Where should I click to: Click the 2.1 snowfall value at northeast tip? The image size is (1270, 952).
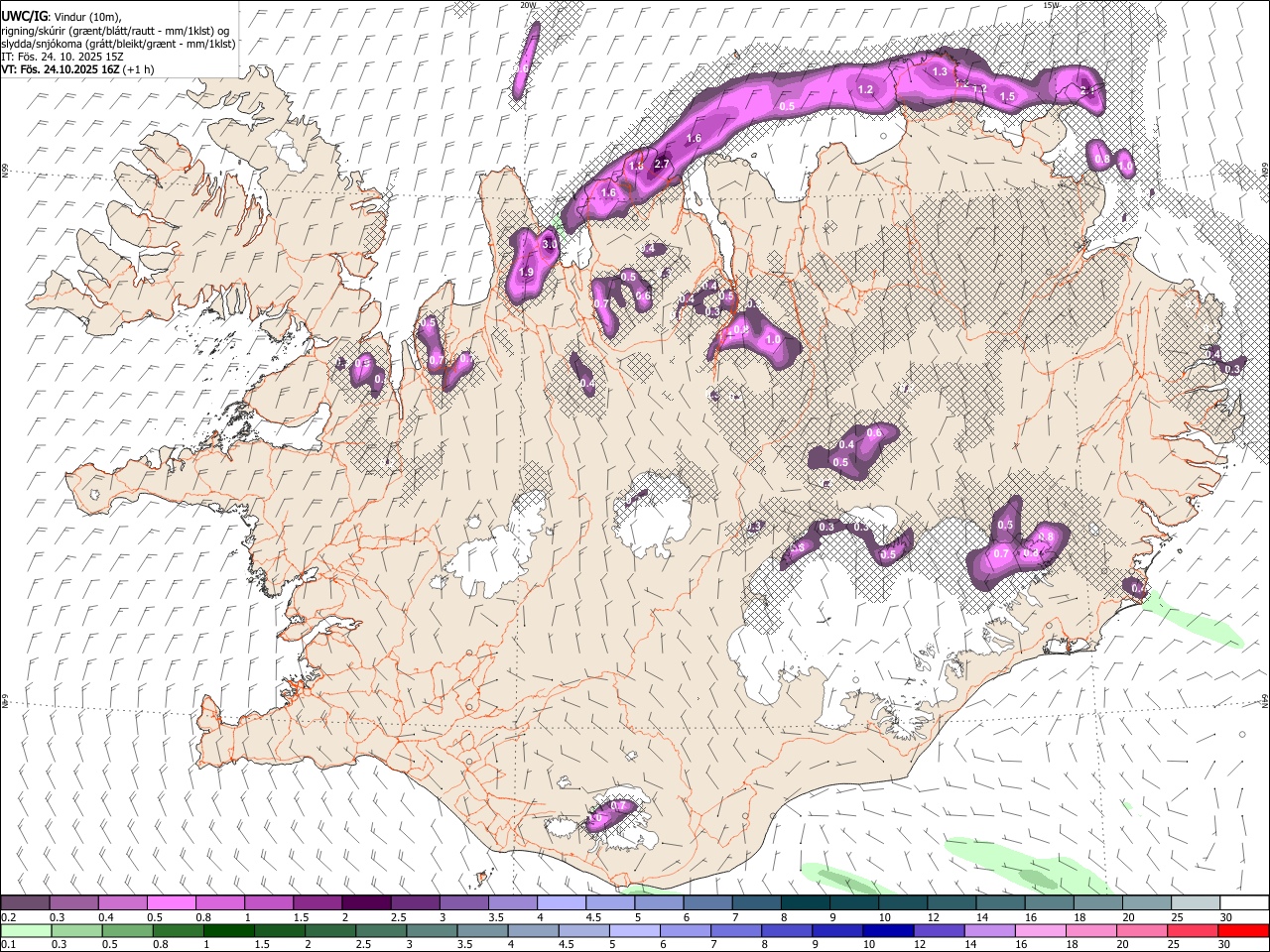(x=1087, y=91)
